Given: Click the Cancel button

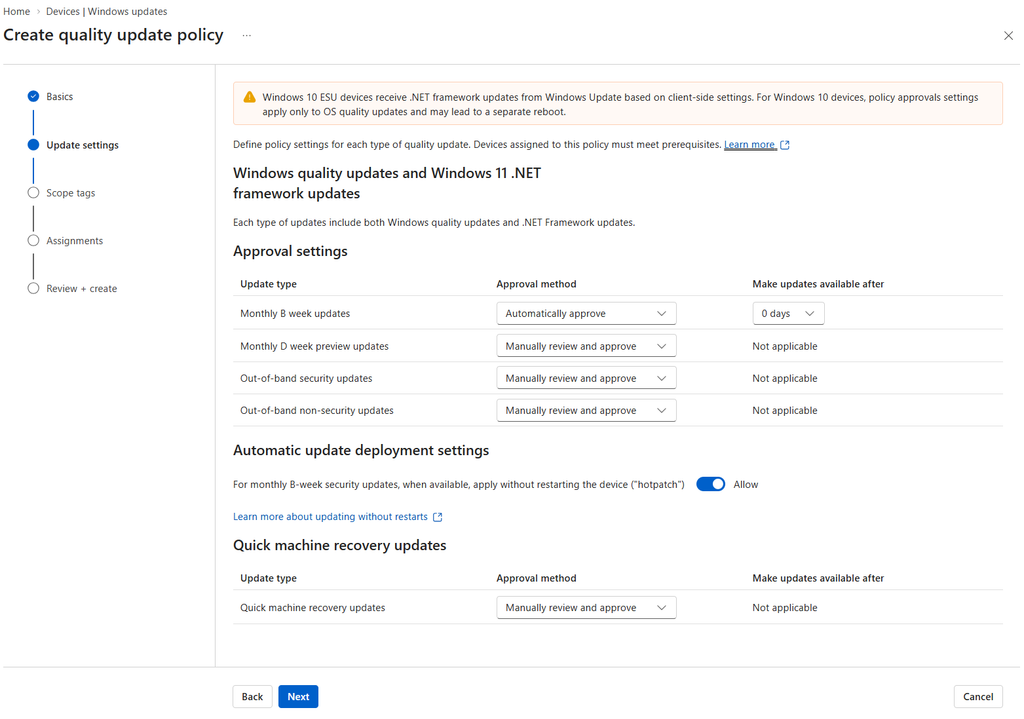Looking at the screenshot, I should coord(978,697).
